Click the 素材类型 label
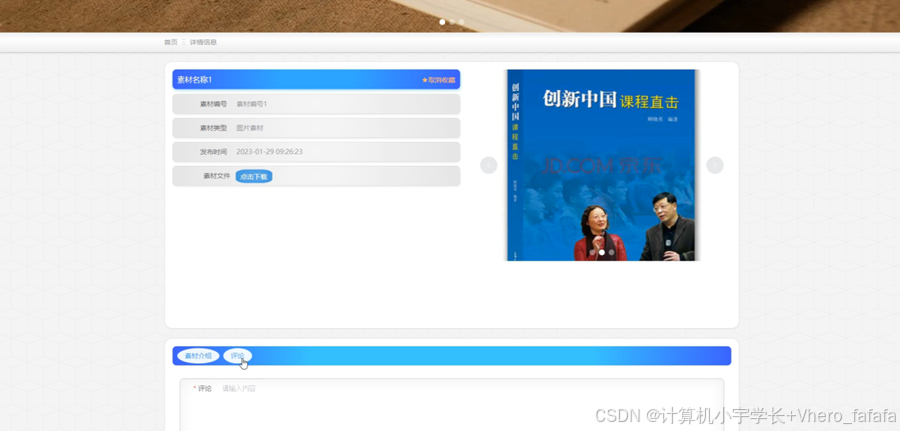 tap(214, 128)
